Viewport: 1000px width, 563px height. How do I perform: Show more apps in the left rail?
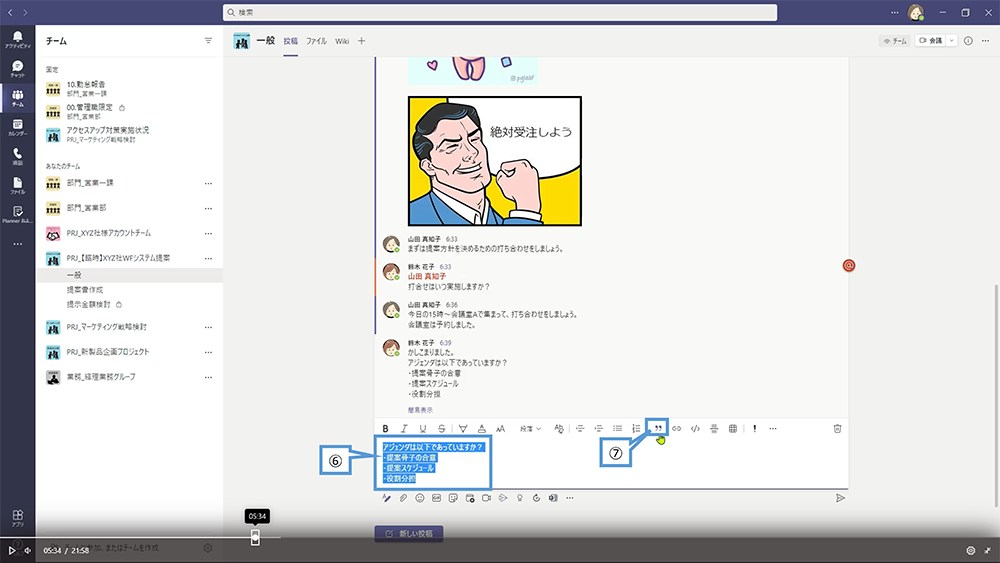(17, 244)
